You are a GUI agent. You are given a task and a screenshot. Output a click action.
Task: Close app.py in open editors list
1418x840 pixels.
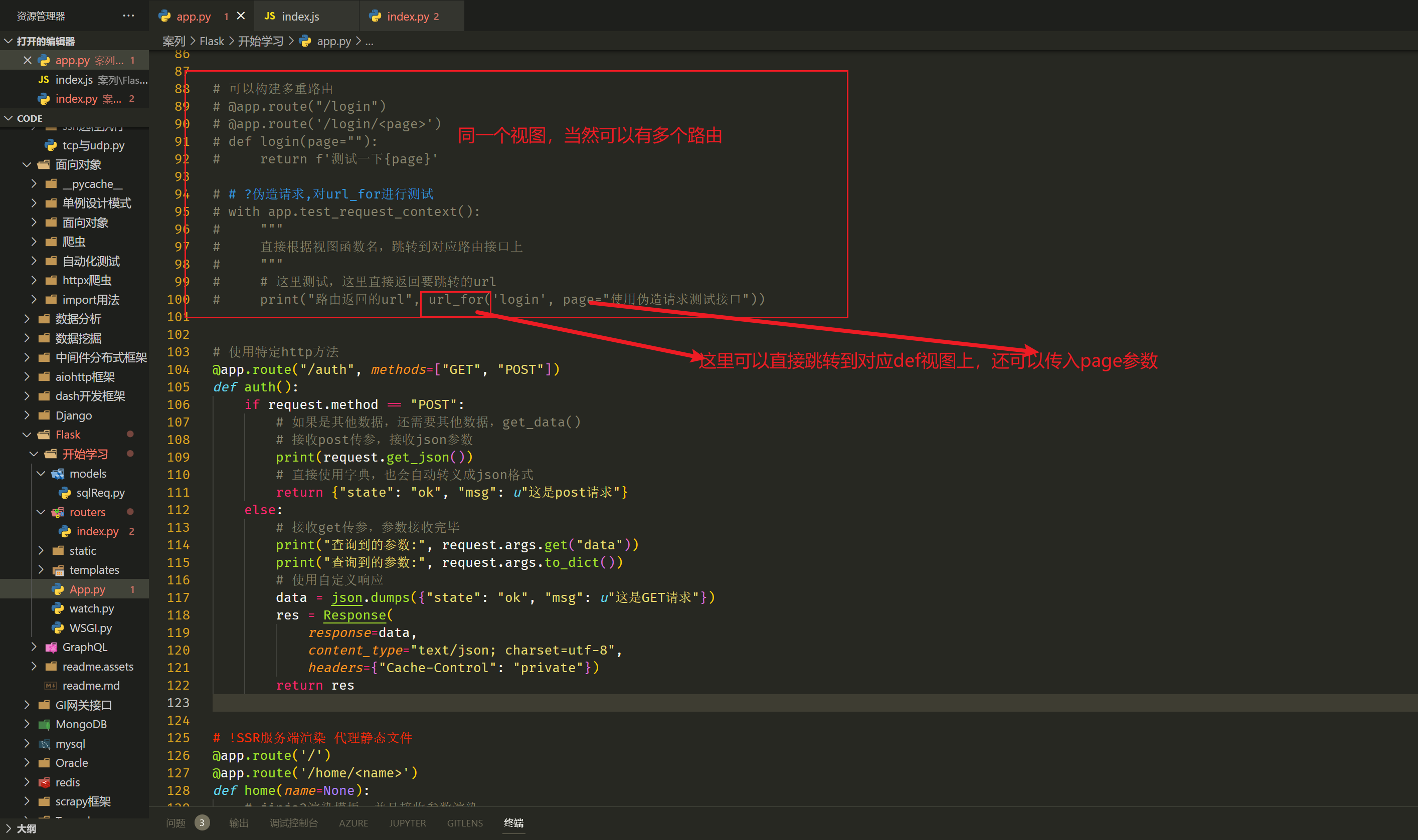click(27, 60)
